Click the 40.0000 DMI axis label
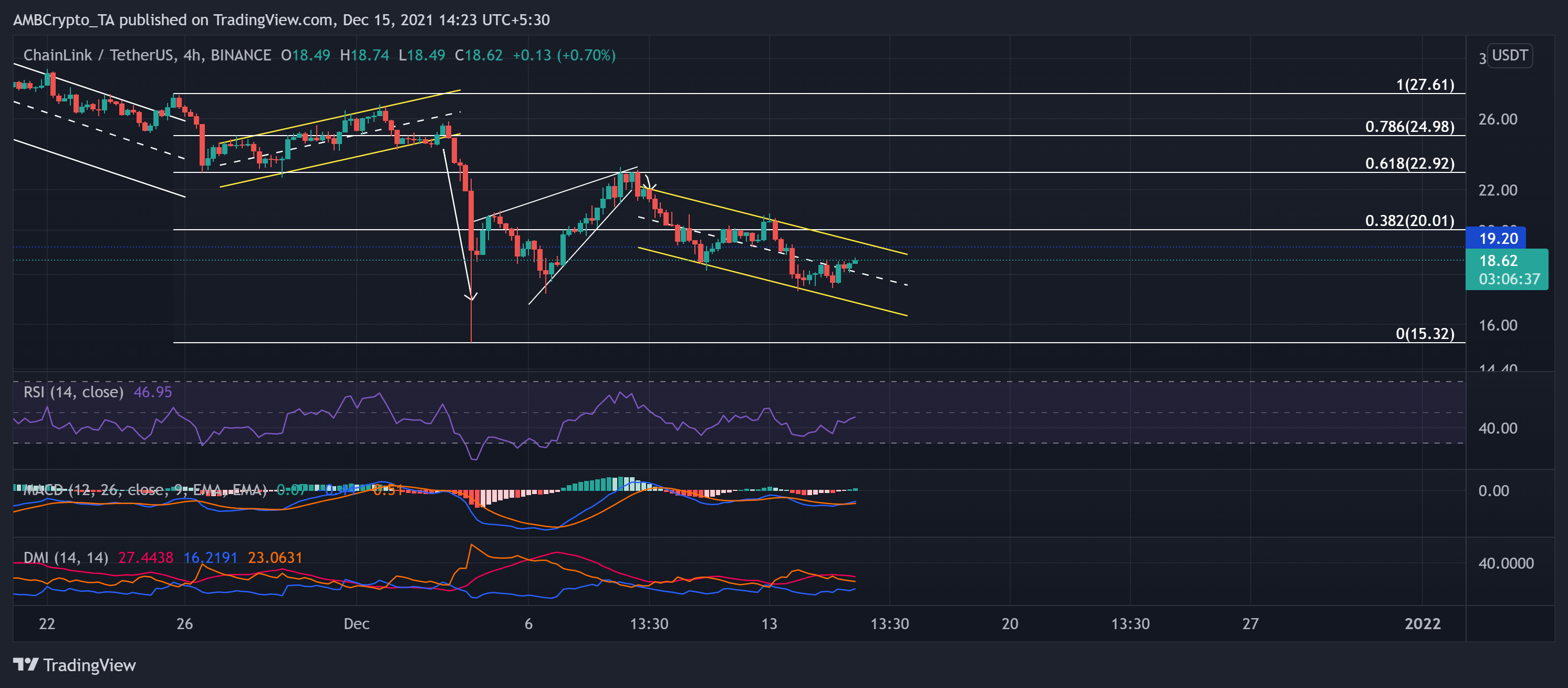 click(1506, 563)
